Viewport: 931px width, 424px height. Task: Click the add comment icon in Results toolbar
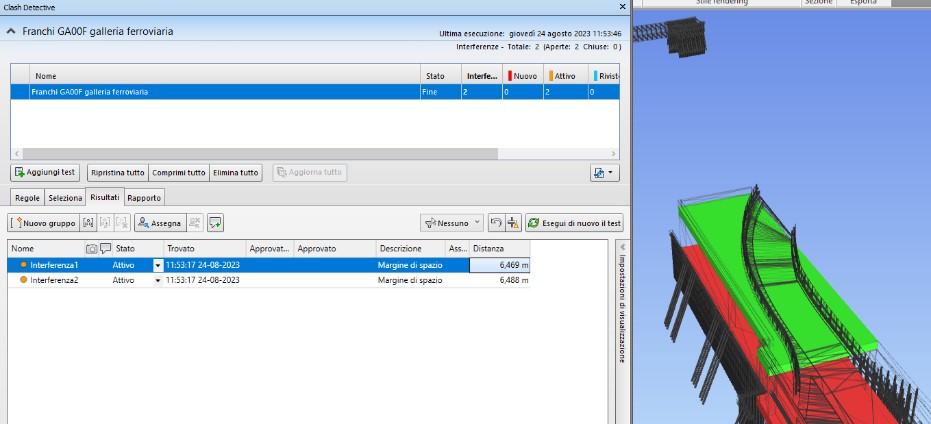tap(215, 223)
